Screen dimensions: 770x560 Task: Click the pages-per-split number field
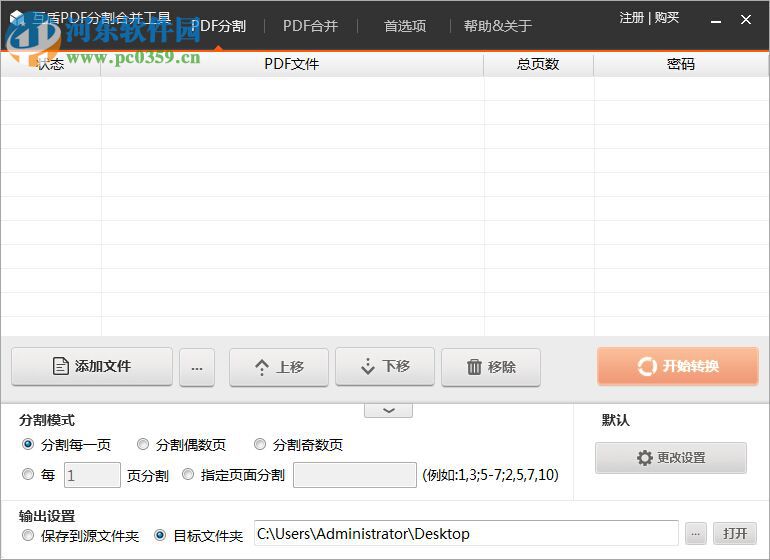coord(92,475)
